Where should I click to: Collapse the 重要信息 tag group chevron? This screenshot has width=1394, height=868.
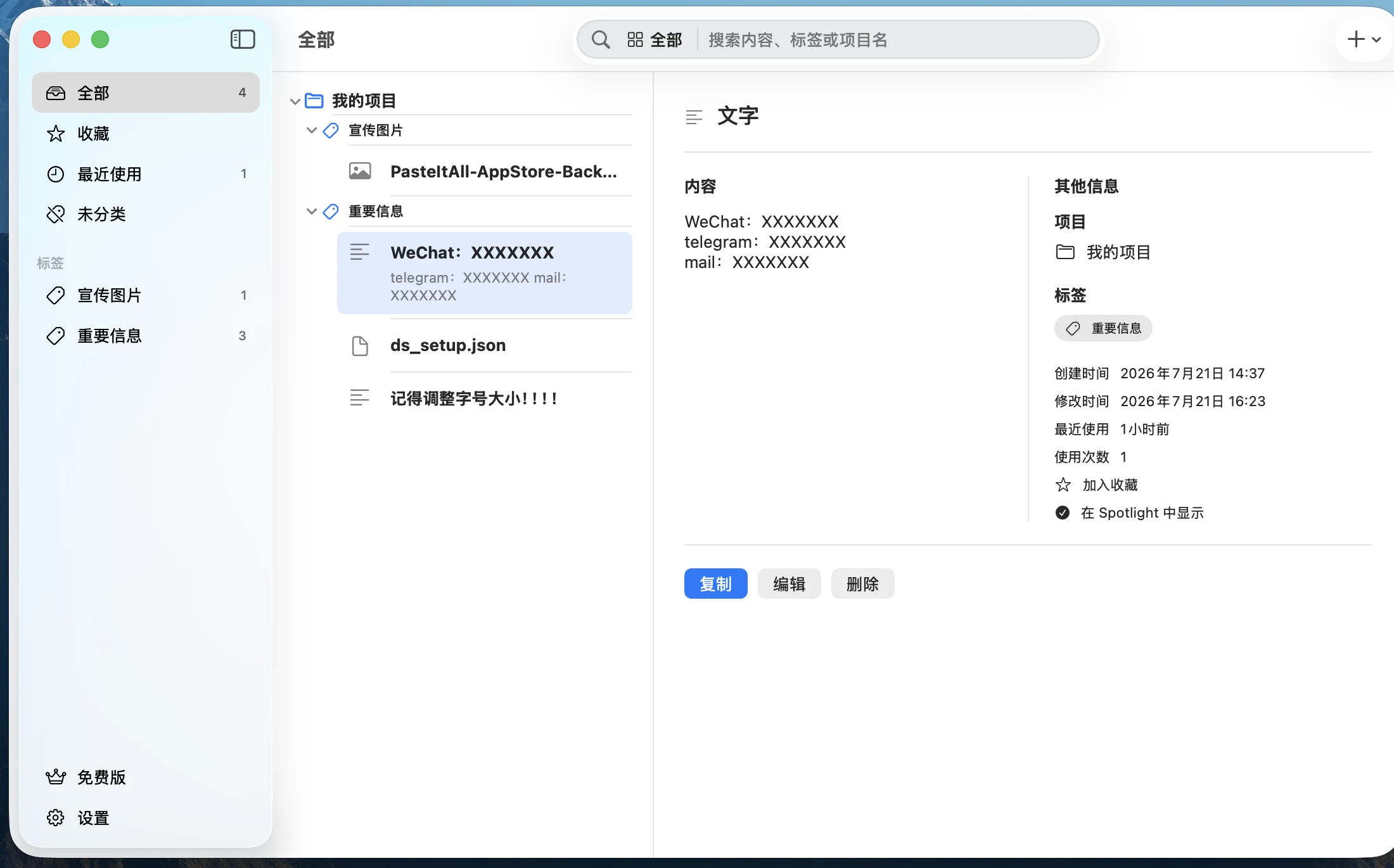[311, 211]
